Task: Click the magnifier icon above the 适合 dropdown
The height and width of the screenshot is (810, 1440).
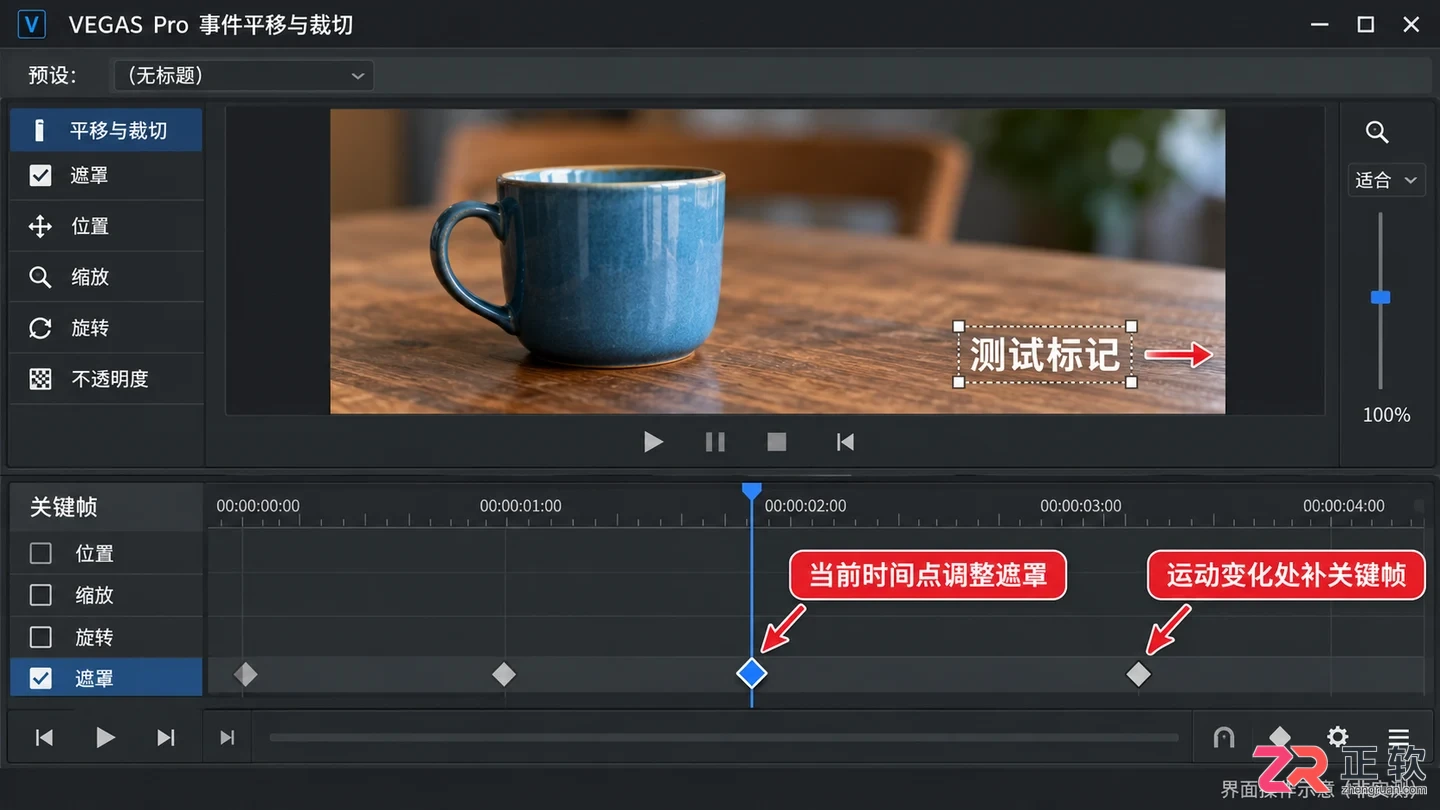Action: click(x=1377, y=132)
